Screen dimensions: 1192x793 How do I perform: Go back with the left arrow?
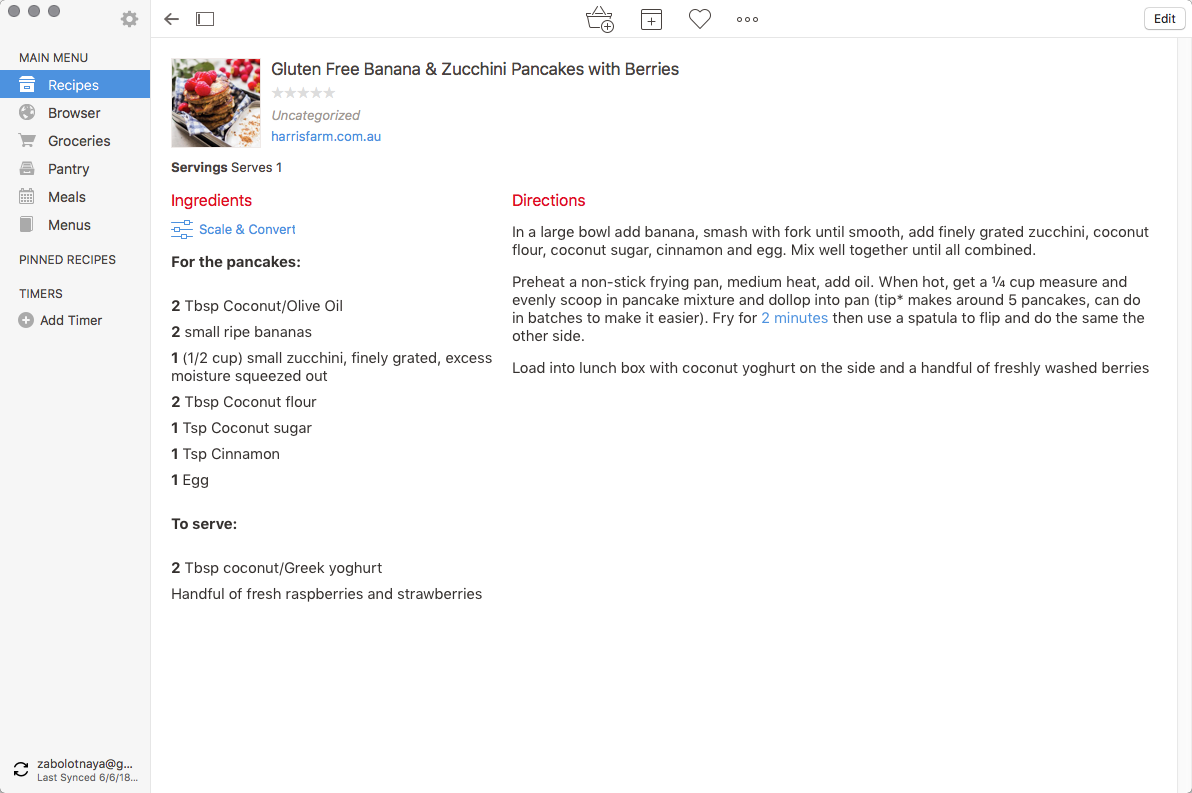[x=172, y=19]
